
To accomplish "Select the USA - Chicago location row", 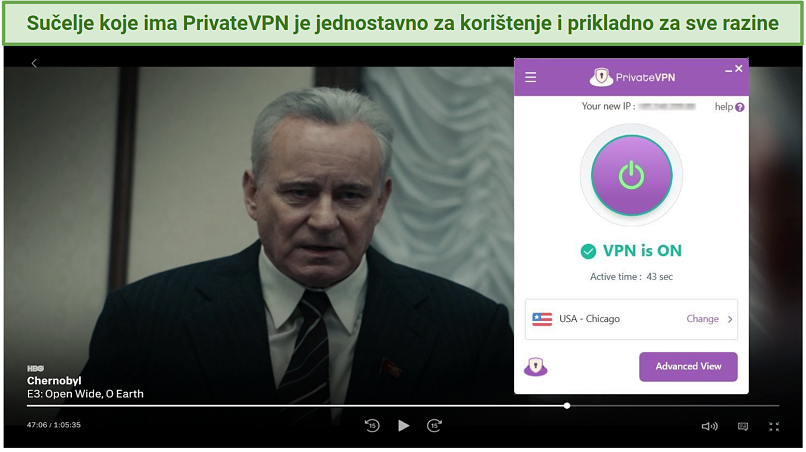I will coord(631,319).
